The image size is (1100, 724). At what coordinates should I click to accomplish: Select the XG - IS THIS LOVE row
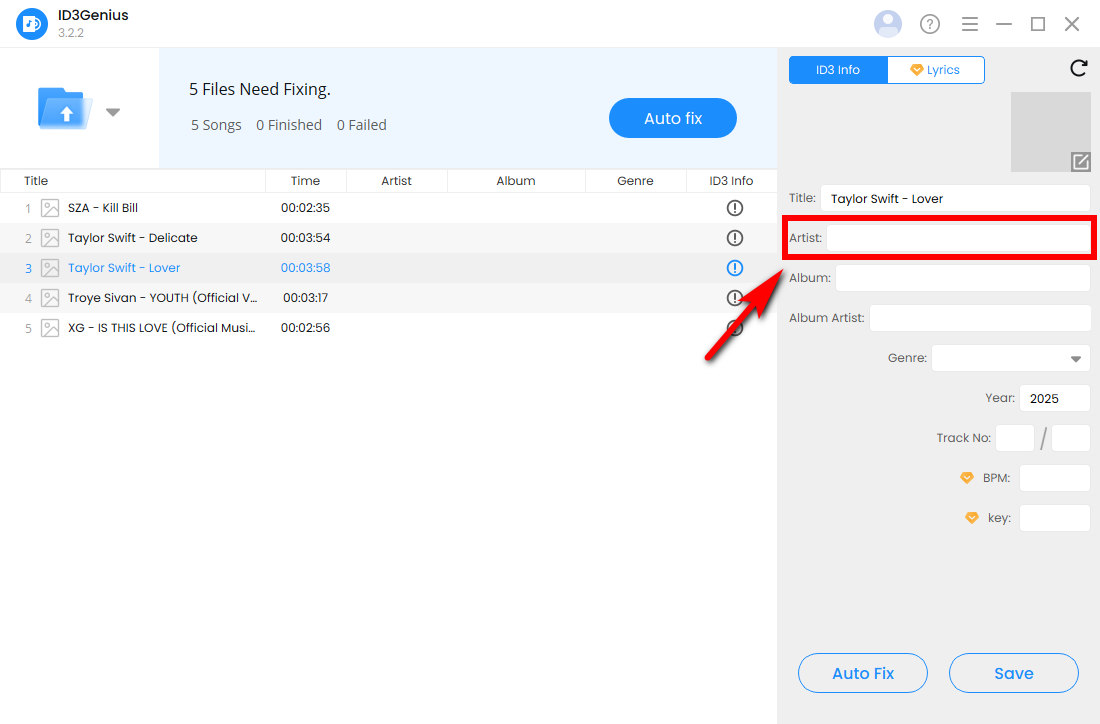click(x=389, y=328)
